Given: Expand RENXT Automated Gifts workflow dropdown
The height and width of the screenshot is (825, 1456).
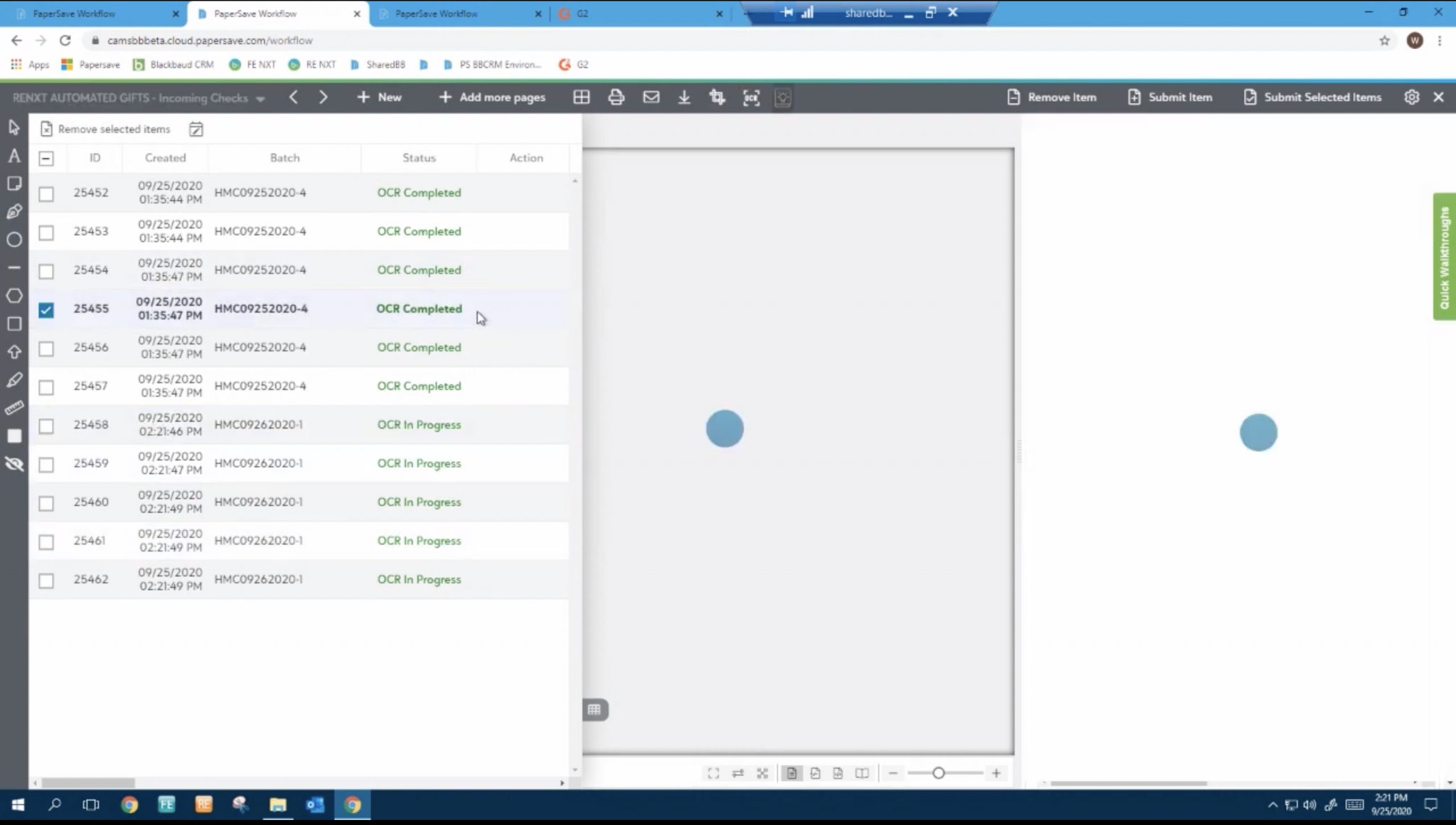Looking at the screenshot, I should pos(260,99).
